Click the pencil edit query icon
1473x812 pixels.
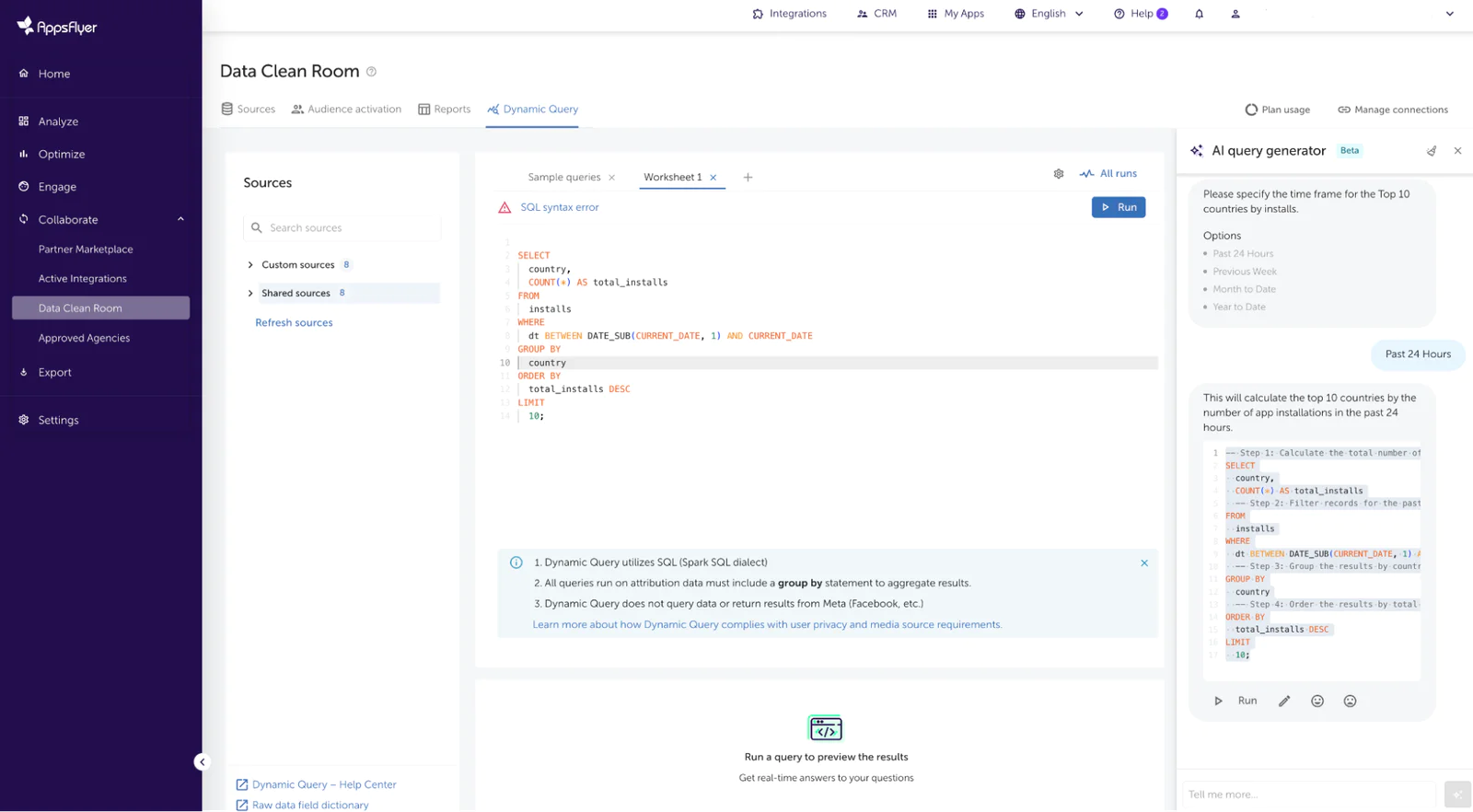click(1284, 702)
